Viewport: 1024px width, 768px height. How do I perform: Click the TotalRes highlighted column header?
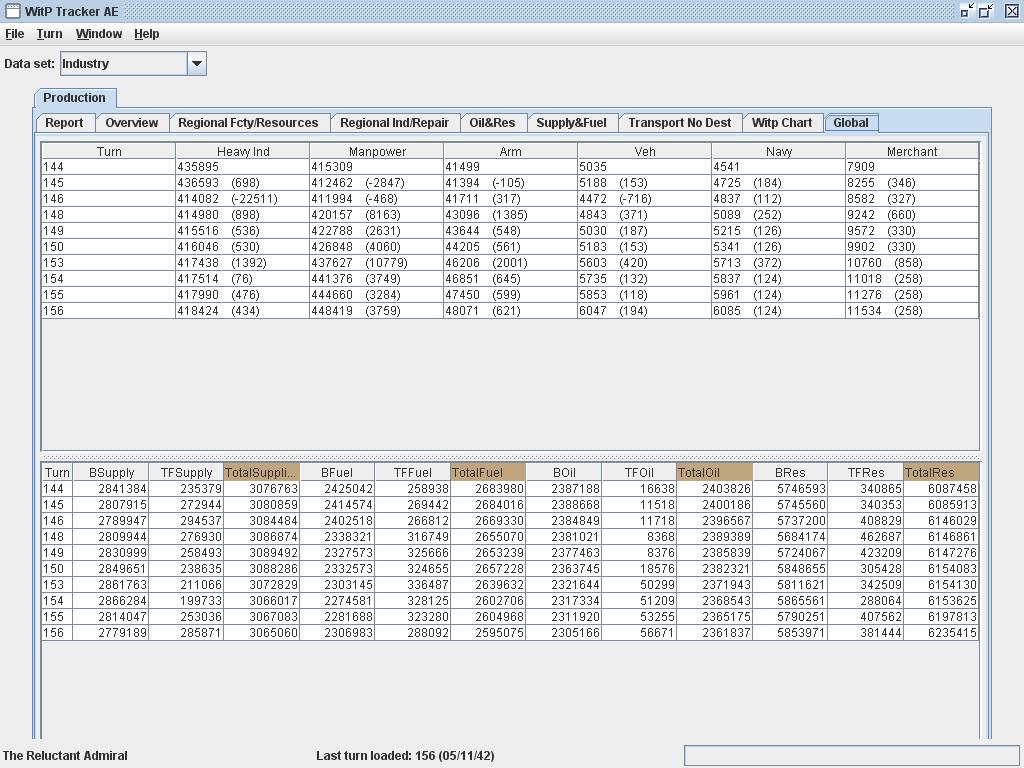point(941,472)
